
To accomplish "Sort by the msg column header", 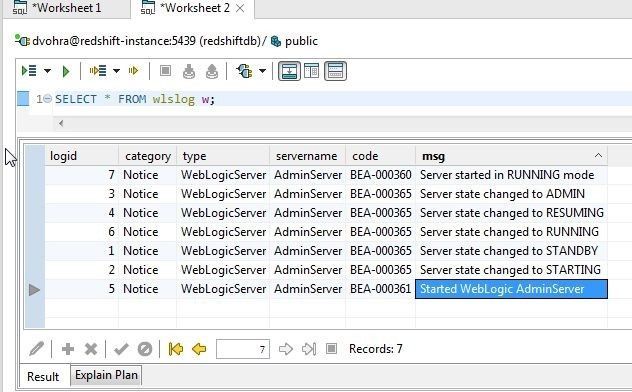I will click(511, 156).
